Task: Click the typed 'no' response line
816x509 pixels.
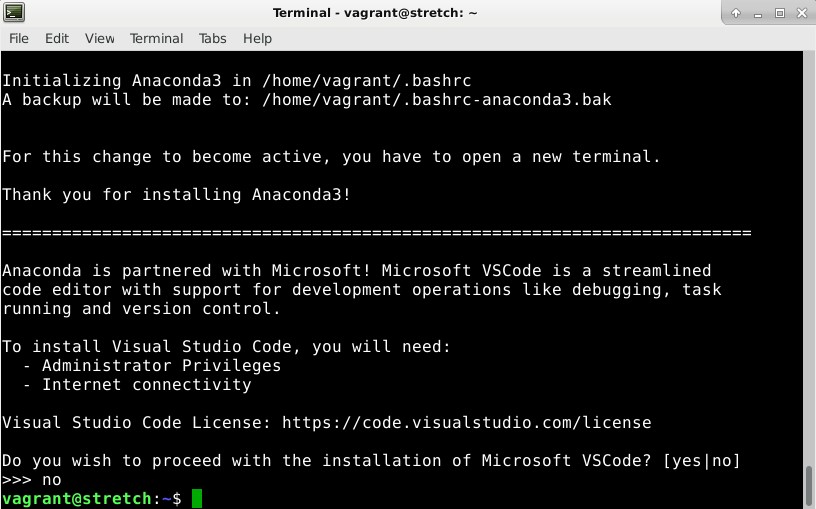Action: click(x=32, y=479)
